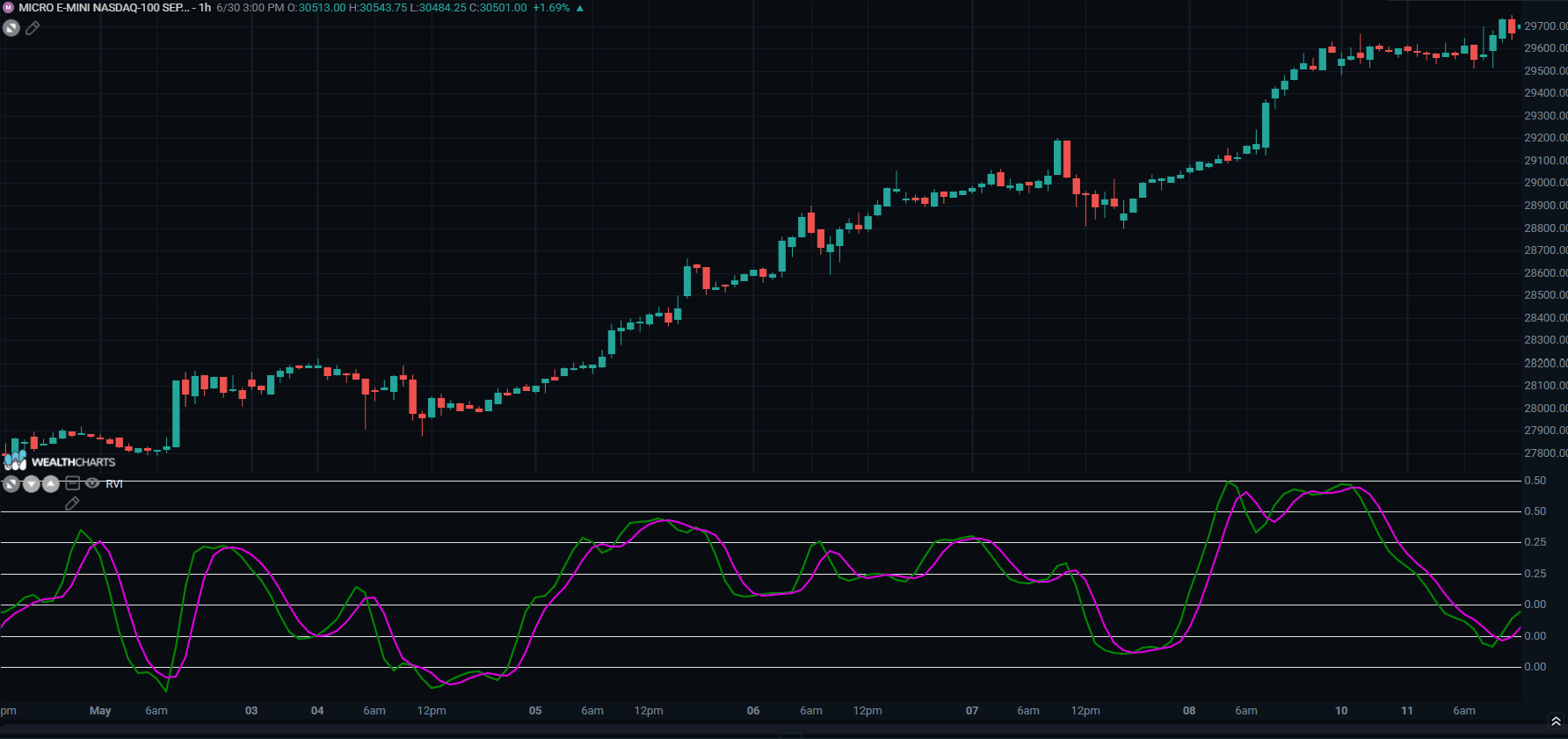This screenshot has width=1568, height=739.
Task: Click the 11 date on time axis
Action: click(x=1407, y=711)
